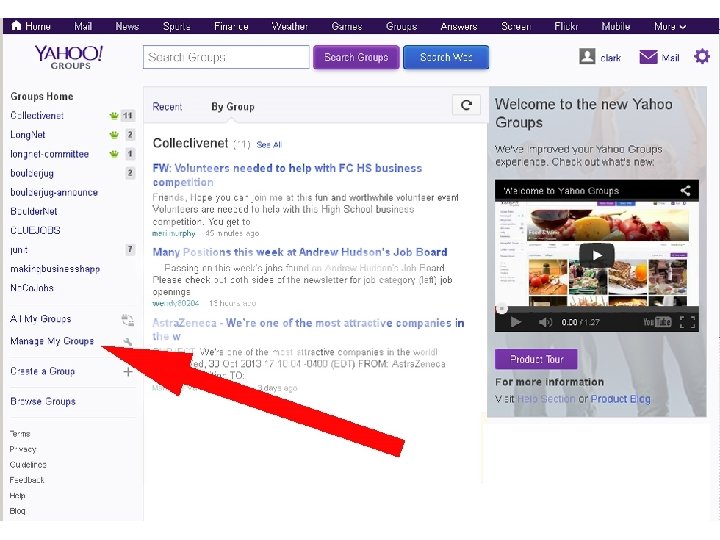The width and height of the screenshot is (720, 540).
Task: Click the wrench icon beside Manage My Groups
Action: [x=128, y=342]
